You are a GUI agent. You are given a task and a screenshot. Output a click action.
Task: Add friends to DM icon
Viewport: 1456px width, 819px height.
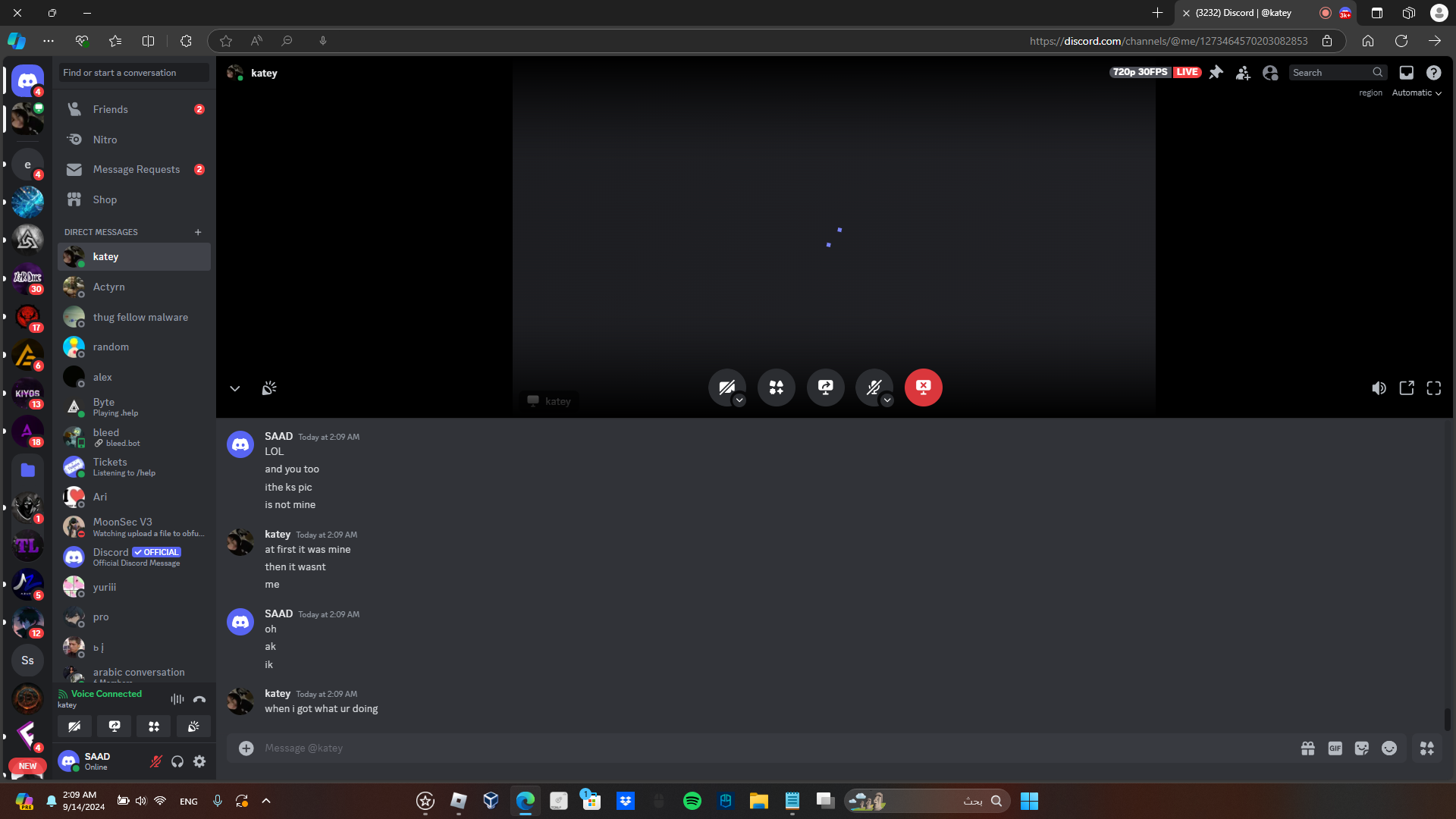[1243, 73]
